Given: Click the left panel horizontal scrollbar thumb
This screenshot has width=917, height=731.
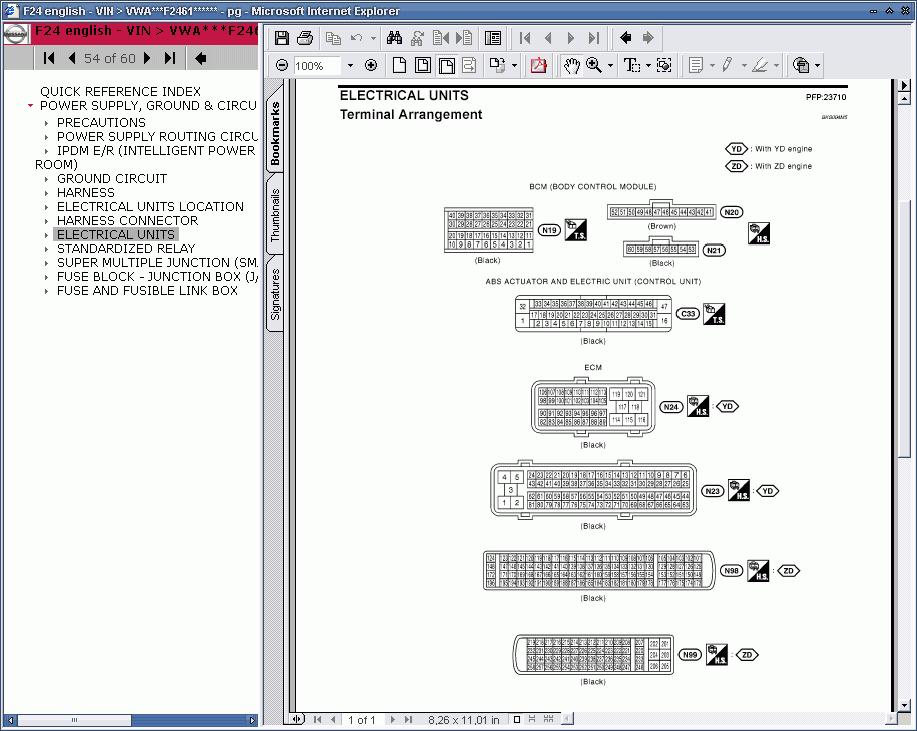Looking at the screenshot, I should coord(74,720).
